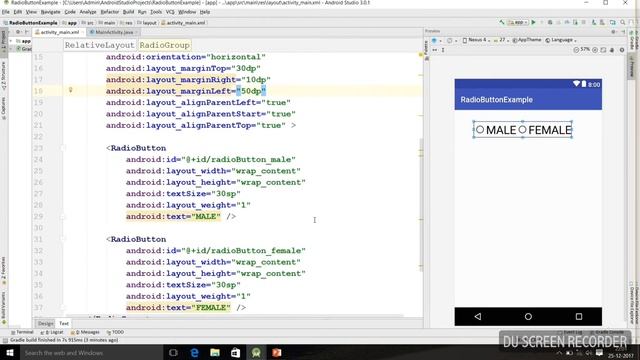Click the recents square button in device preview
The image size is (640, 360).
[x=579, y=316]
